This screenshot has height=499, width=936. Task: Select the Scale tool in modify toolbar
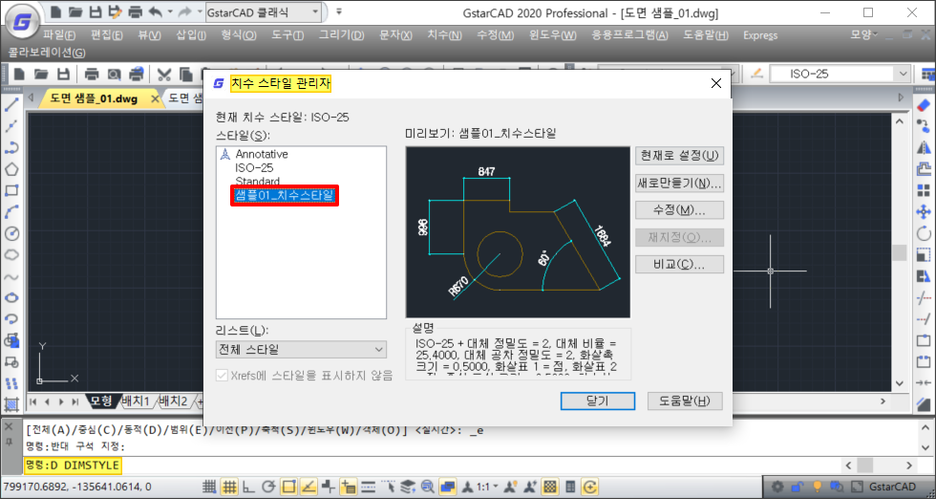tap(923, 255)
